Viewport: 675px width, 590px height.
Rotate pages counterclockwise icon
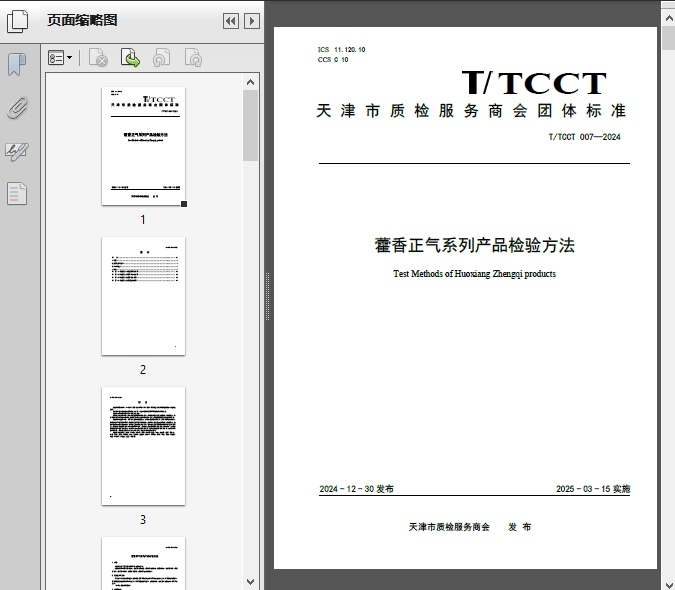[161, 58]
